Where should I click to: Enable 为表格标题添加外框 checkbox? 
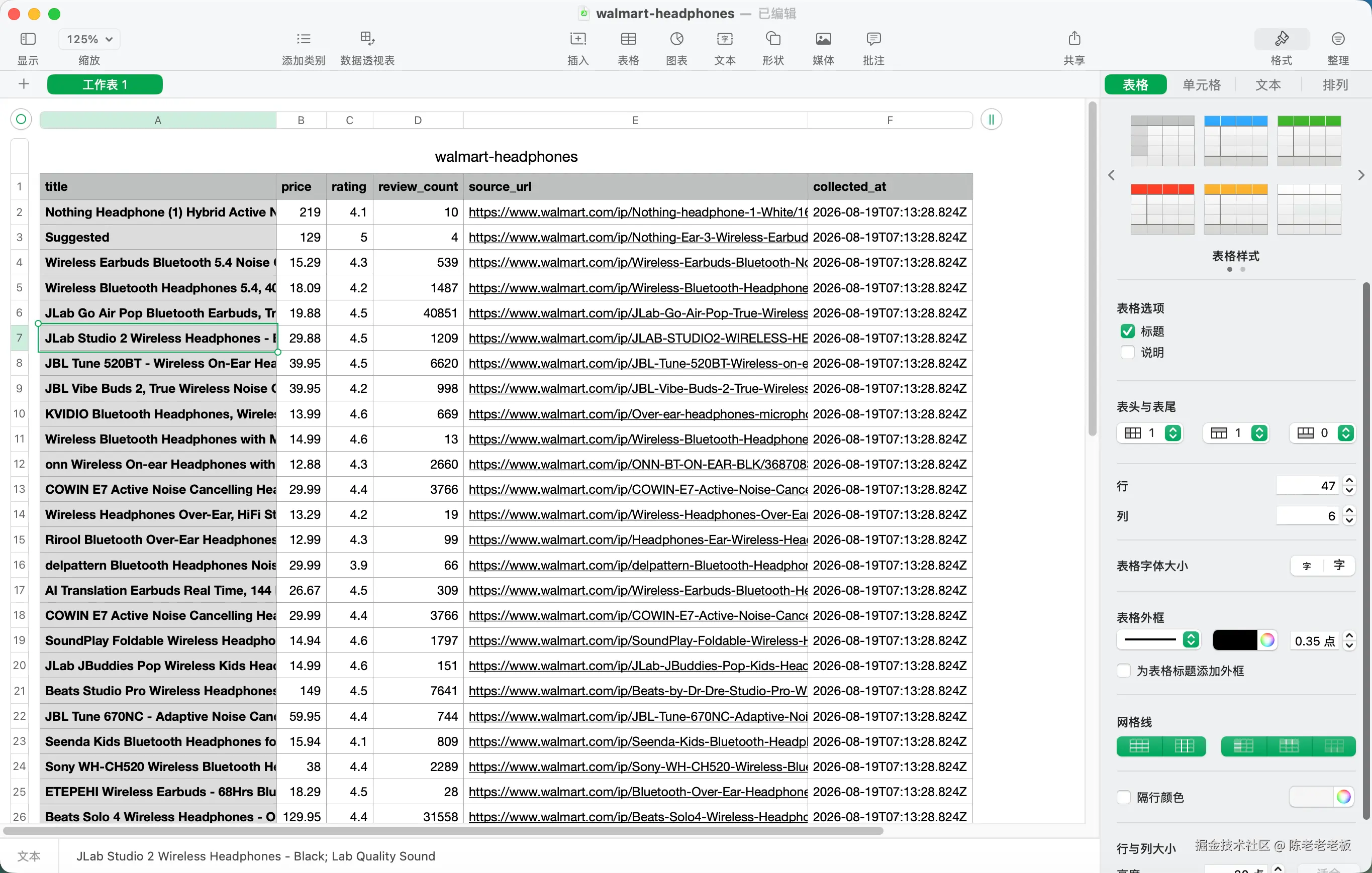1124,671
